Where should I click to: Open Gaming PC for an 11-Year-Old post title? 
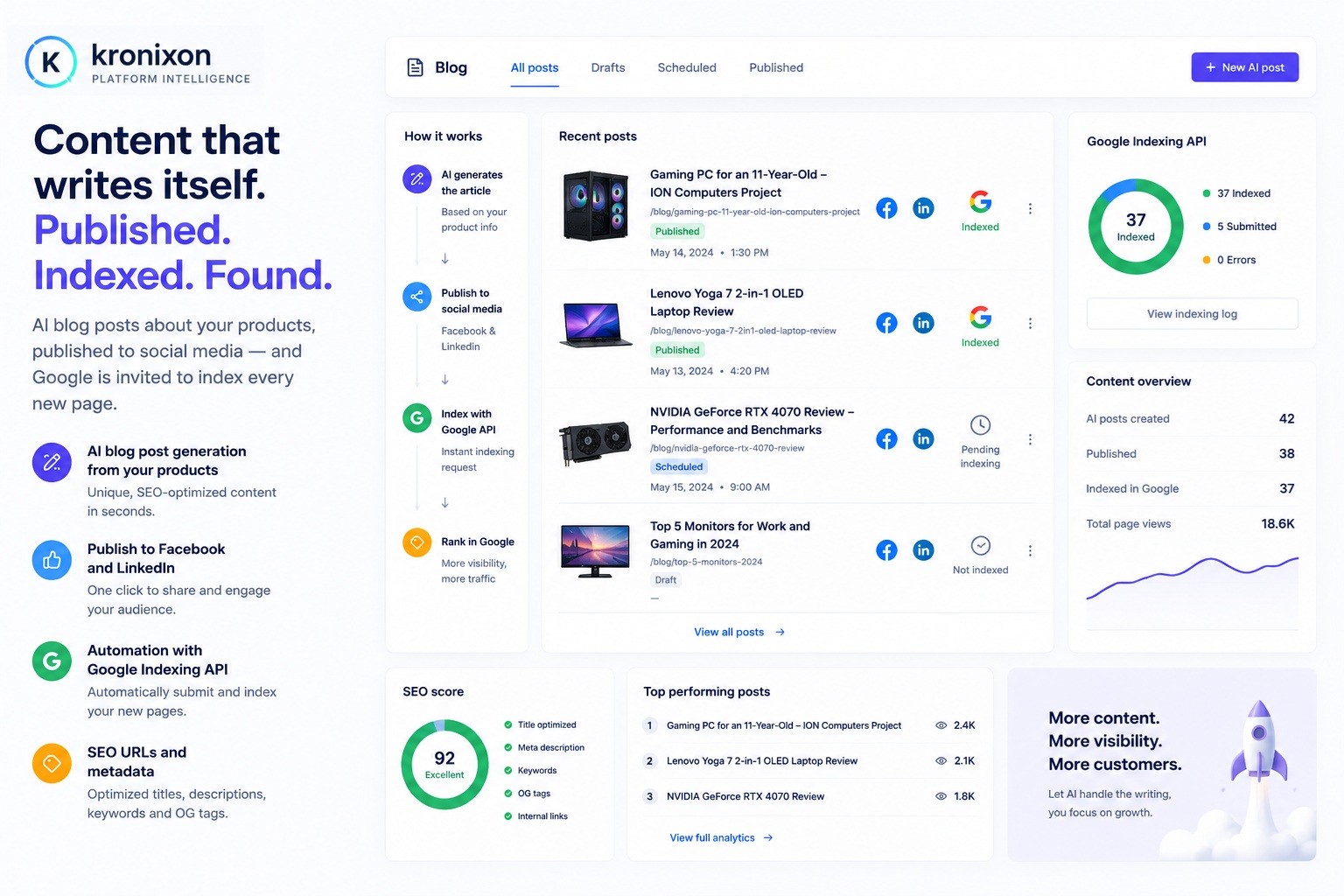click(x=738, y=183)
